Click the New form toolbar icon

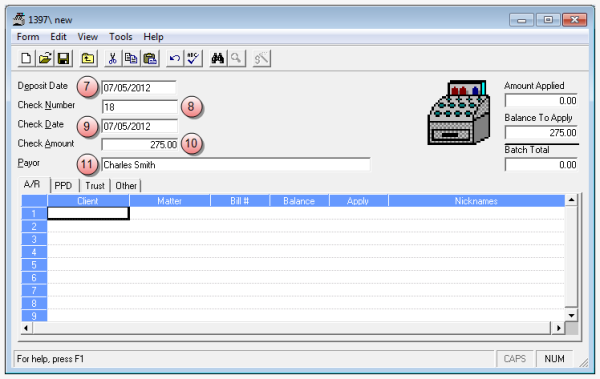coord(26,59)
